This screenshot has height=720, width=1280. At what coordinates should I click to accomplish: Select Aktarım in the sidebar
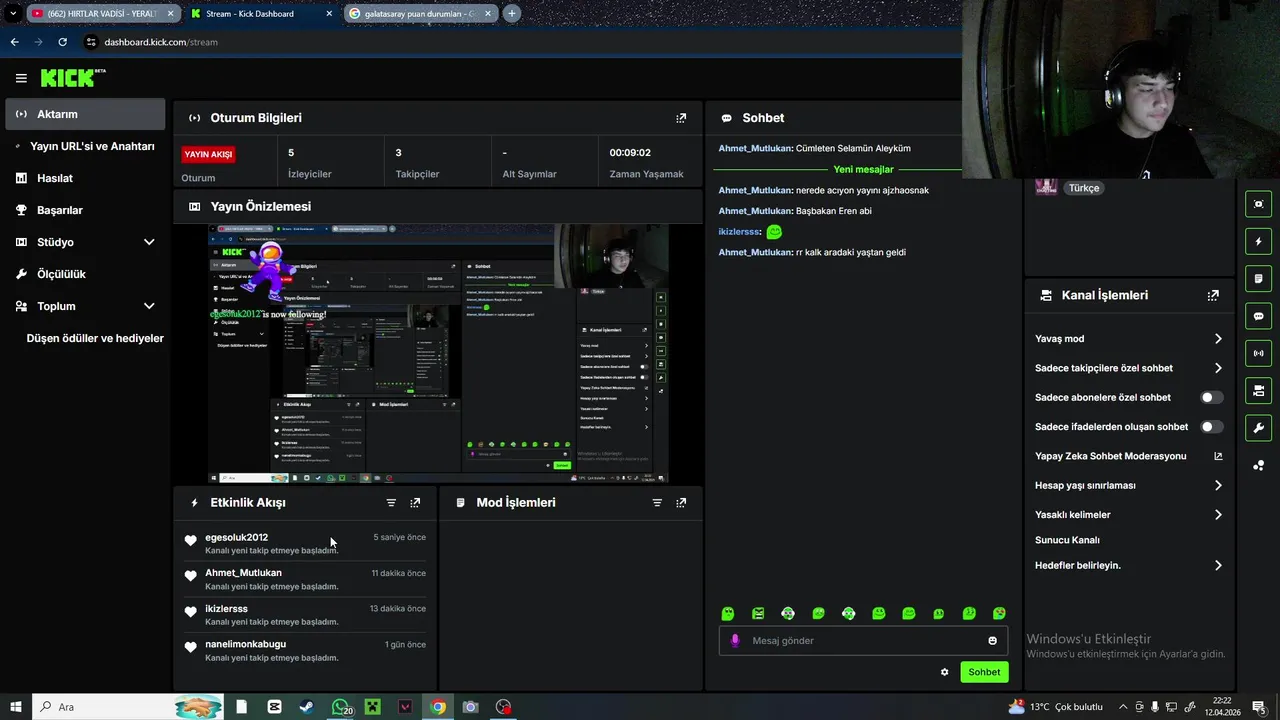tap(85, 114)
